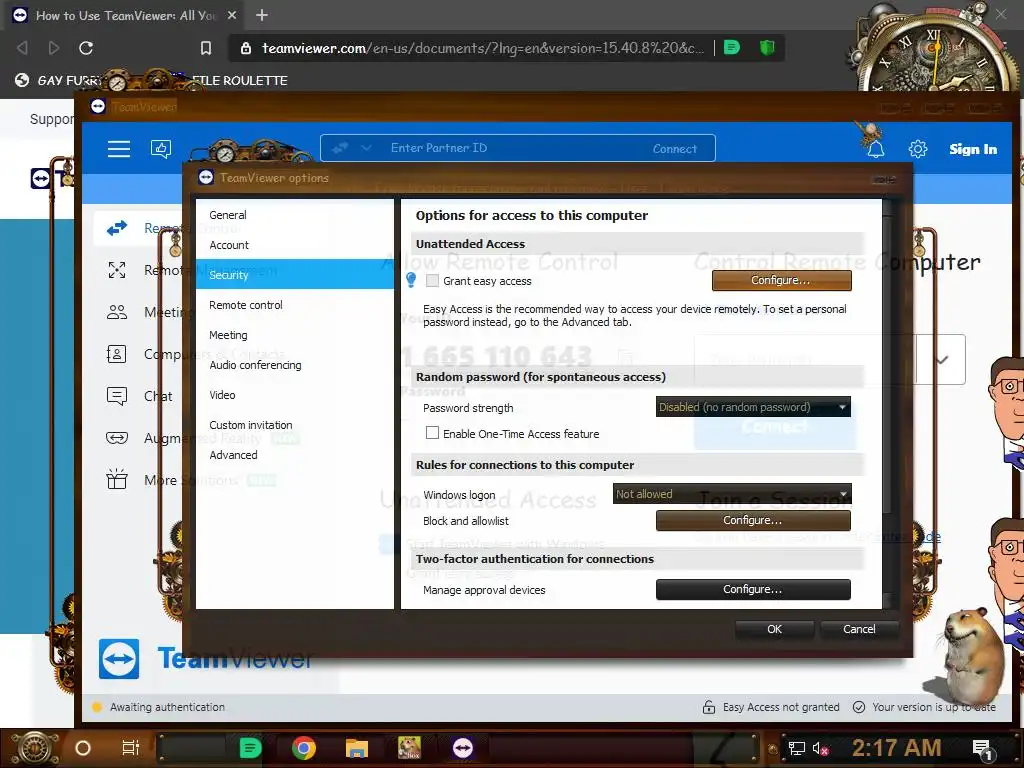The height and width of the screenshot is (768, 1024).
Task: Click the Cortana circle on taskbar
Action: tap(83, 748)
